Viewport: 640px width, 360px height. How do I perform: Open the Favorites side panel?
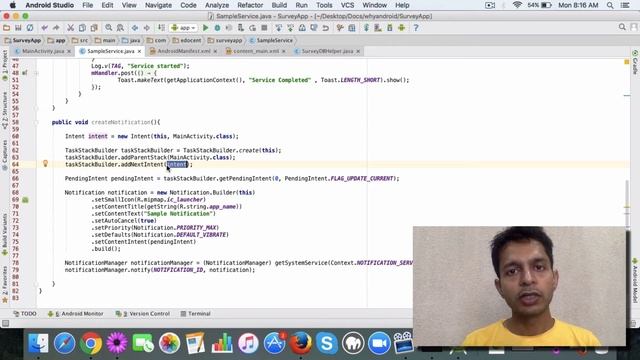(x=5, y=284)
